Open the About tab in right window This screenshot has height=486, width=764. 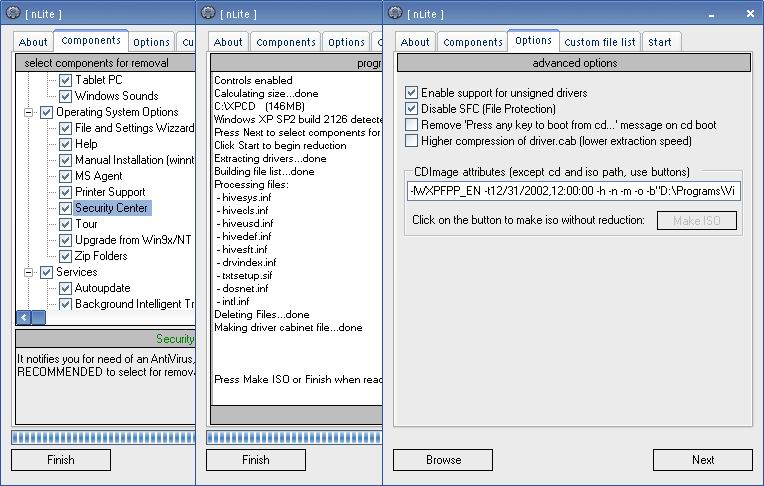(x=415, y=42)
